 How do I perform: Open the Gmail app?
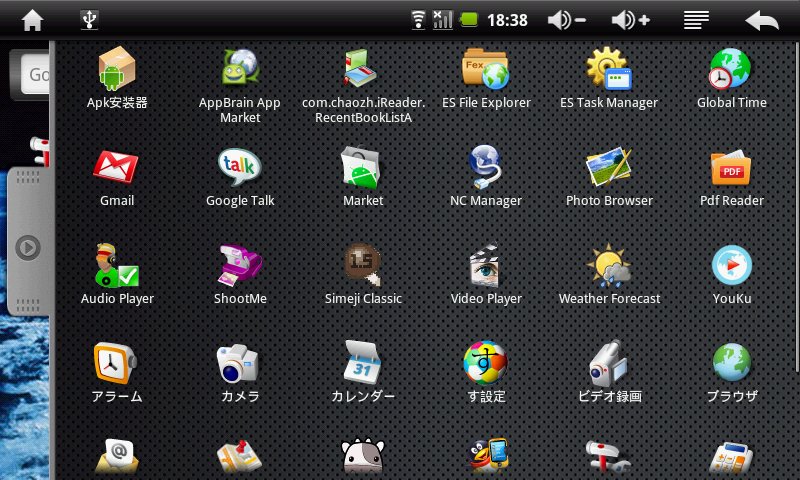(117, 176)
